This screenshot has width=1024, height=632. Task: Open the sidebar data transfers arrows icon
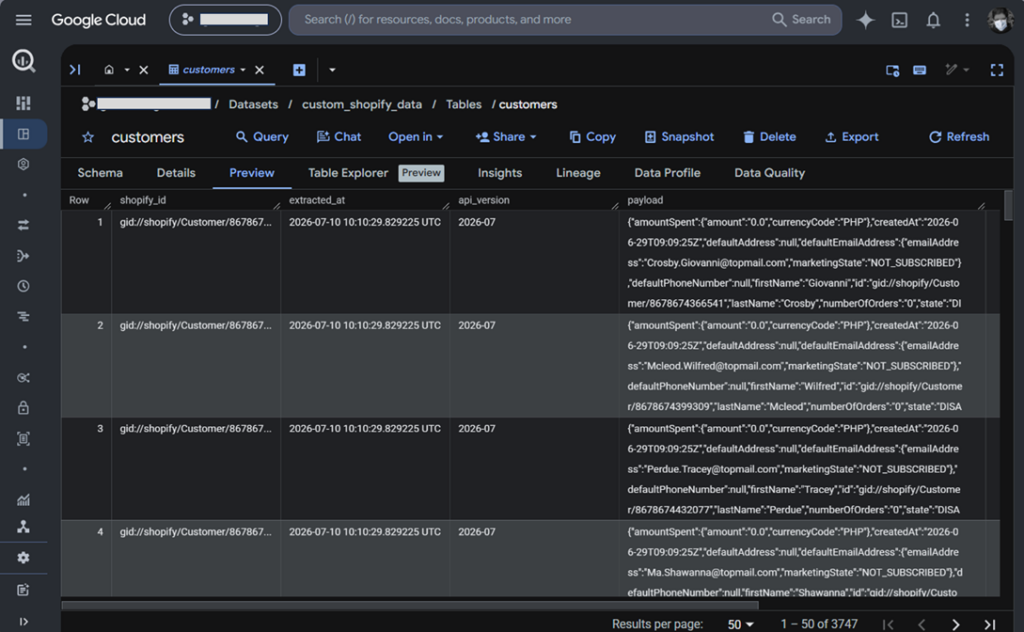tap(24, 225)
